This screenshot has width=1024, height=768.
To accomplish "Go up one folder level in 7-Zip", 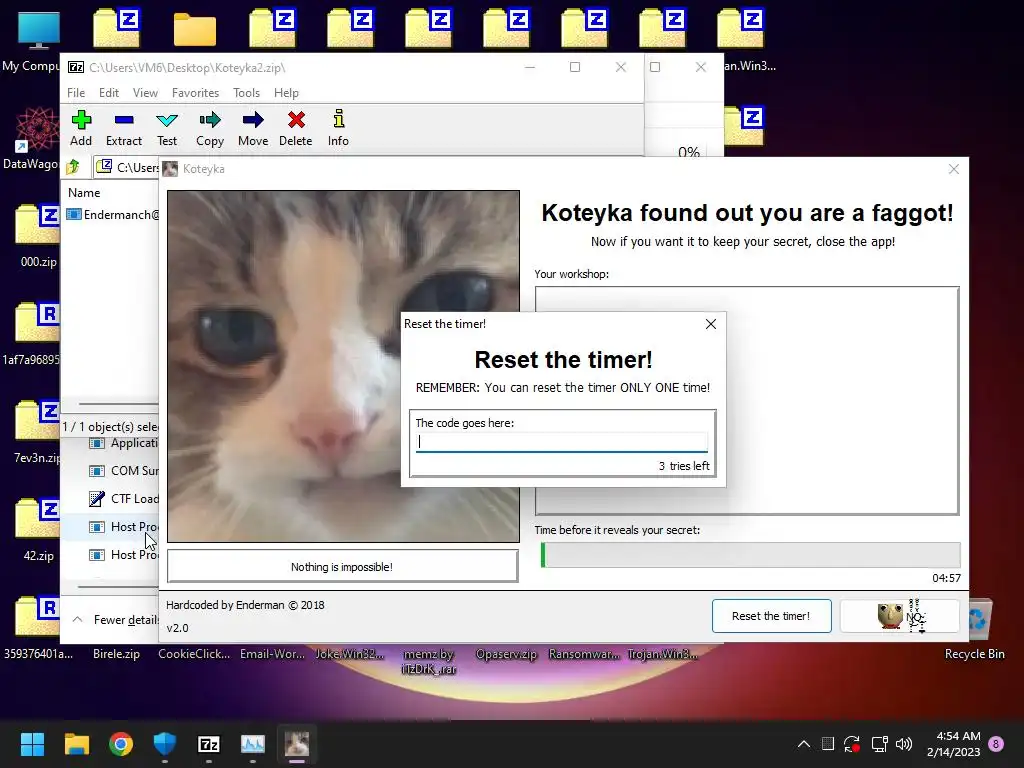I will (73, 168).
